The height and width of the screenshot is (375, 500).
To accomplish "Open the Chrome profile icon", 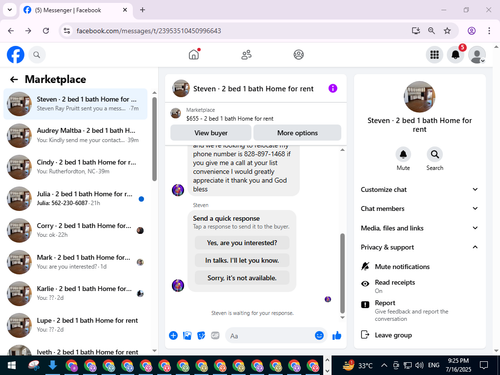I will pyautogui.click(x=471, y=31).
